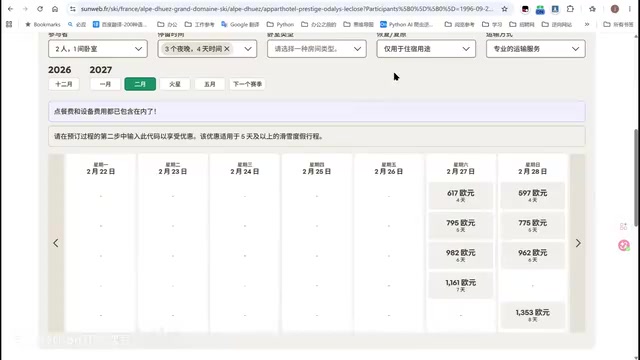Image resolution: width=640 pixels, height=360 pixels.
Task: Open the Google 翻译 bookmark
Action: coord(240,24)
